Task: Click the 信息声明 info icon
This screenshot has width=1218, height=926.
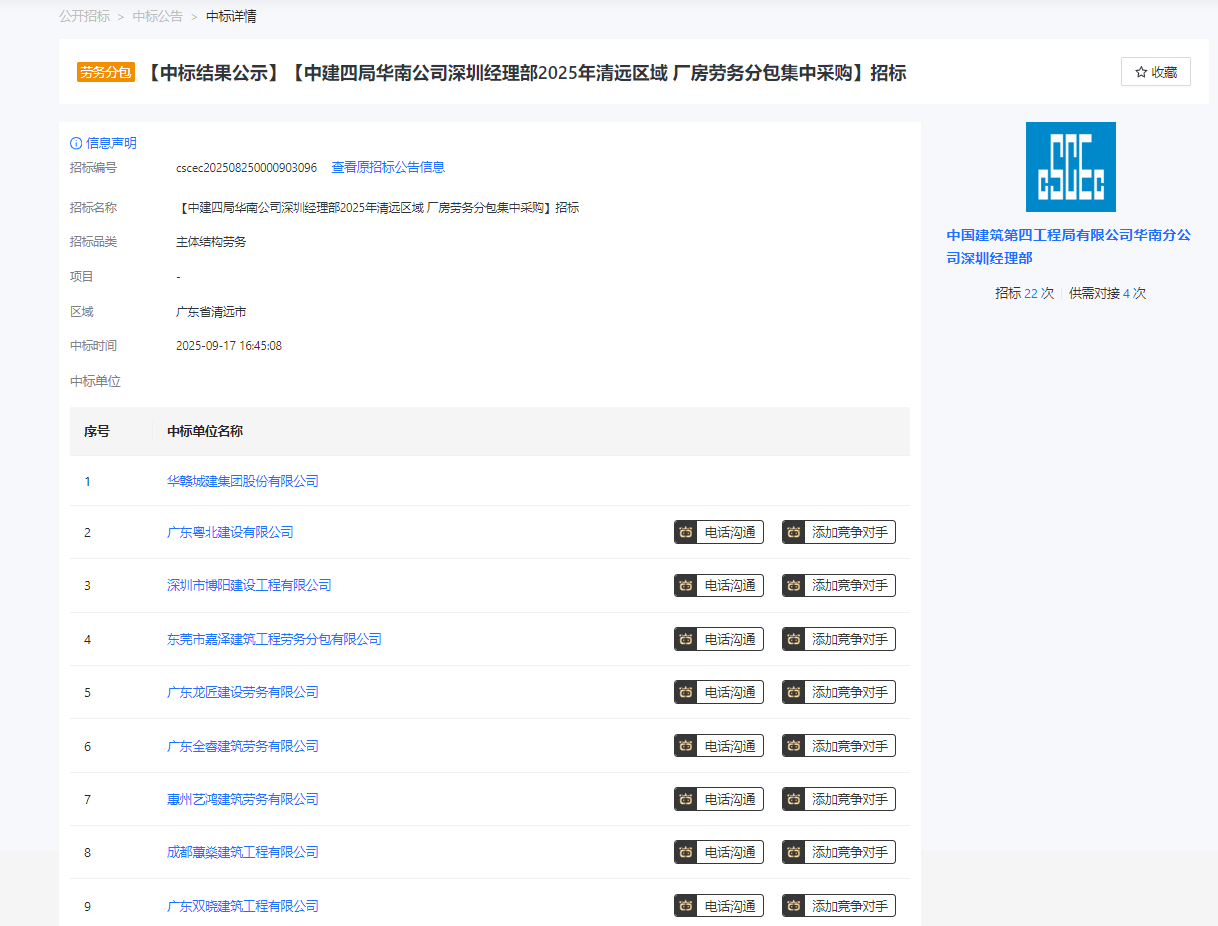Action: (x=76, y=143)
